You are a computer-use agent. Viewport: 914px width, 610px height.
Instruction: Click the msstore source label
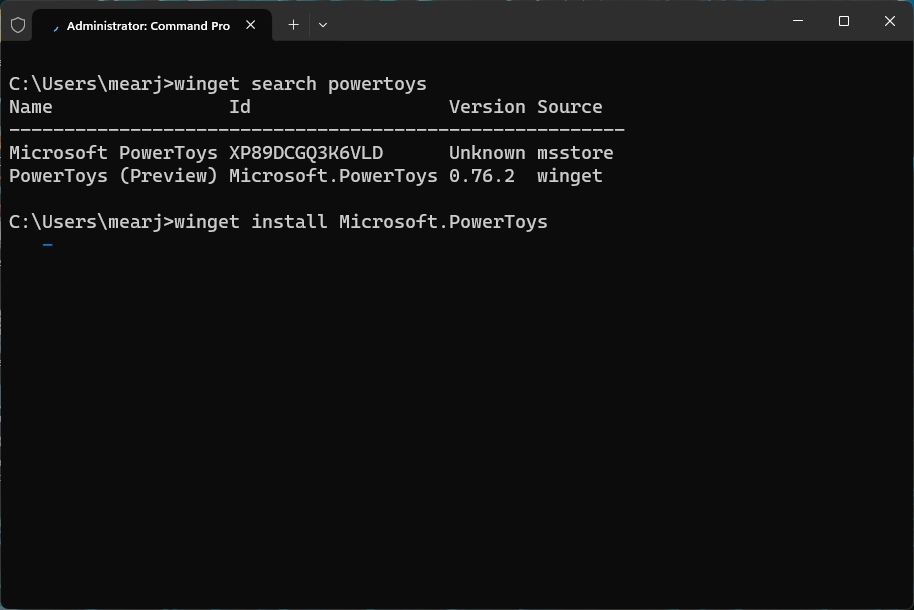point(575,152)
